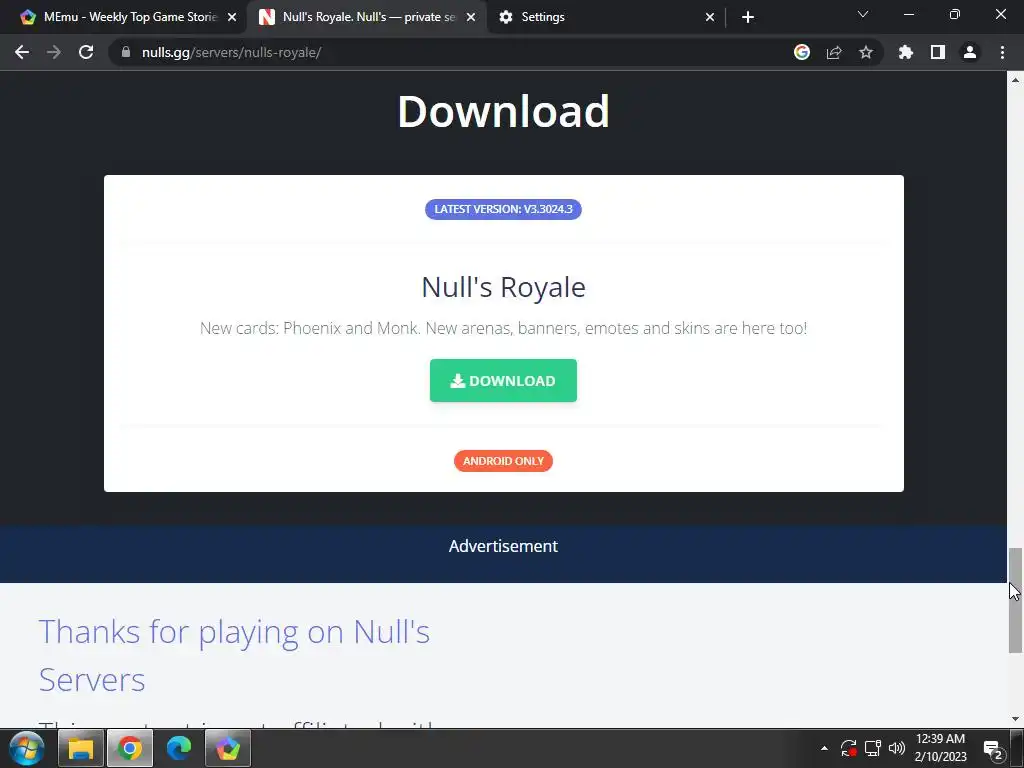Launch Microsoft Edge from taskbar

click(178, 748)
